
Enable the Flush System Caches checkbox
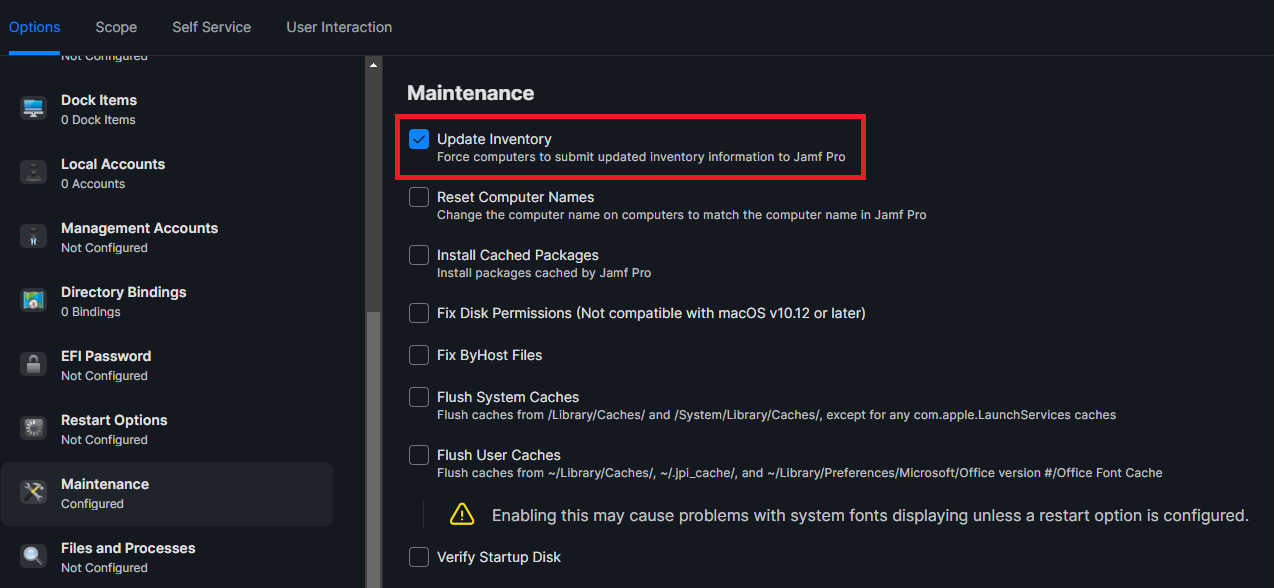pos(419,397)
